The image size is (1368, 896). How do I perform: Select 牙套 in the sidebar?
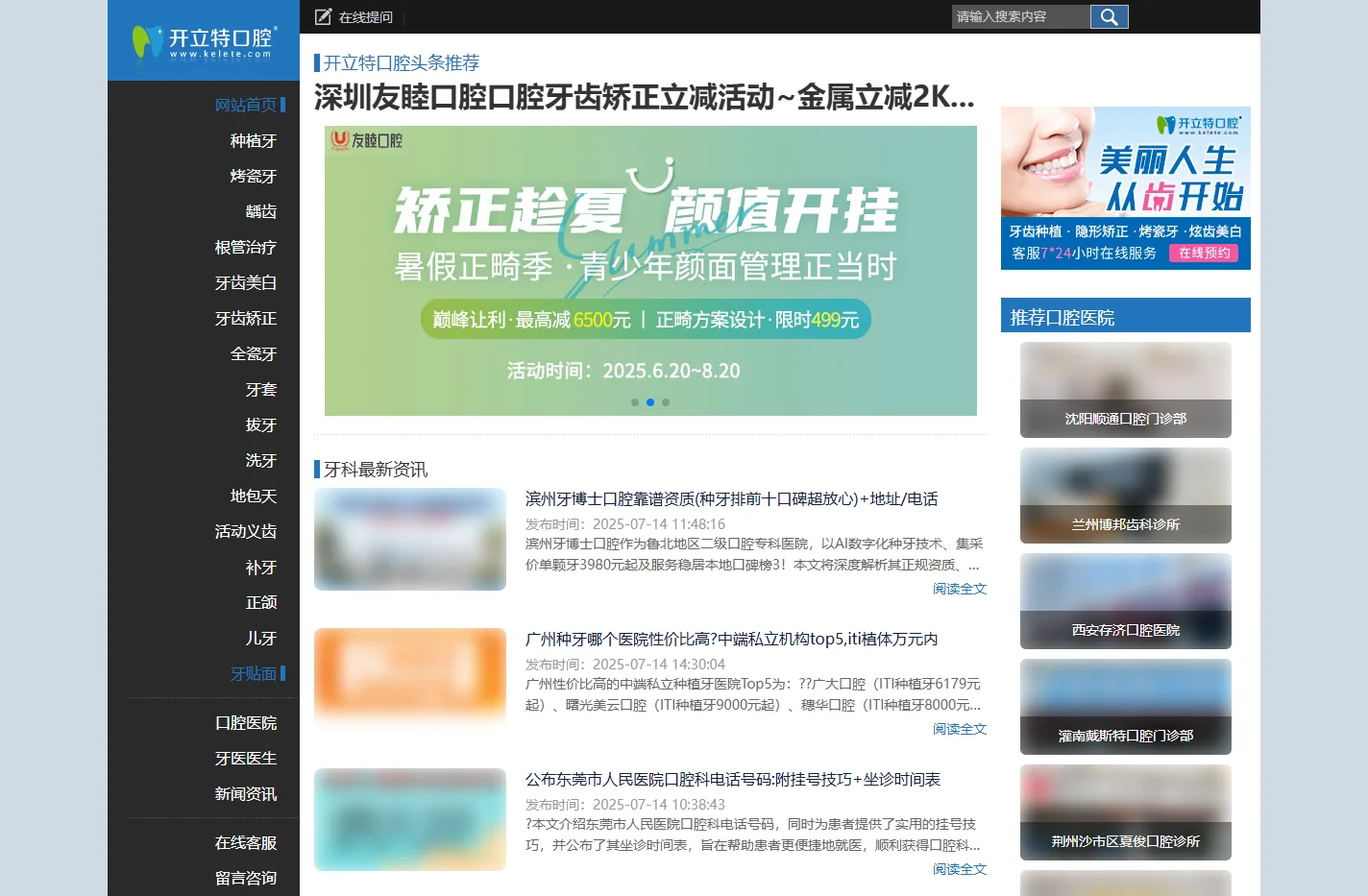[261, 389]
